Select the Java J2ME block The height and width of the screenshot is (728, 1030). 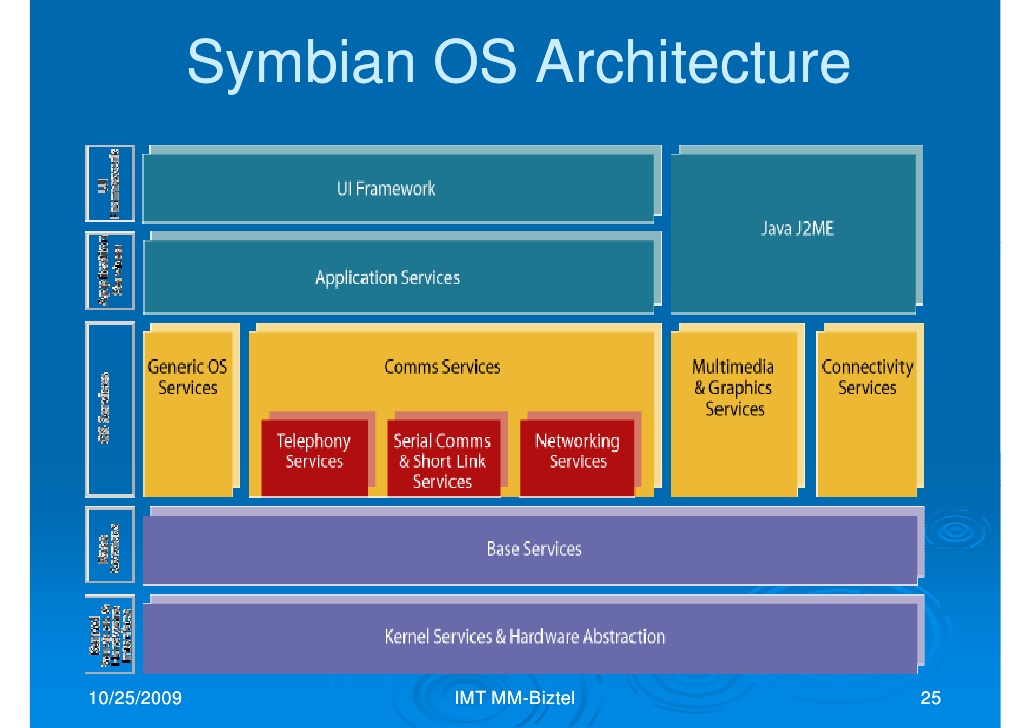coord(795,228)
